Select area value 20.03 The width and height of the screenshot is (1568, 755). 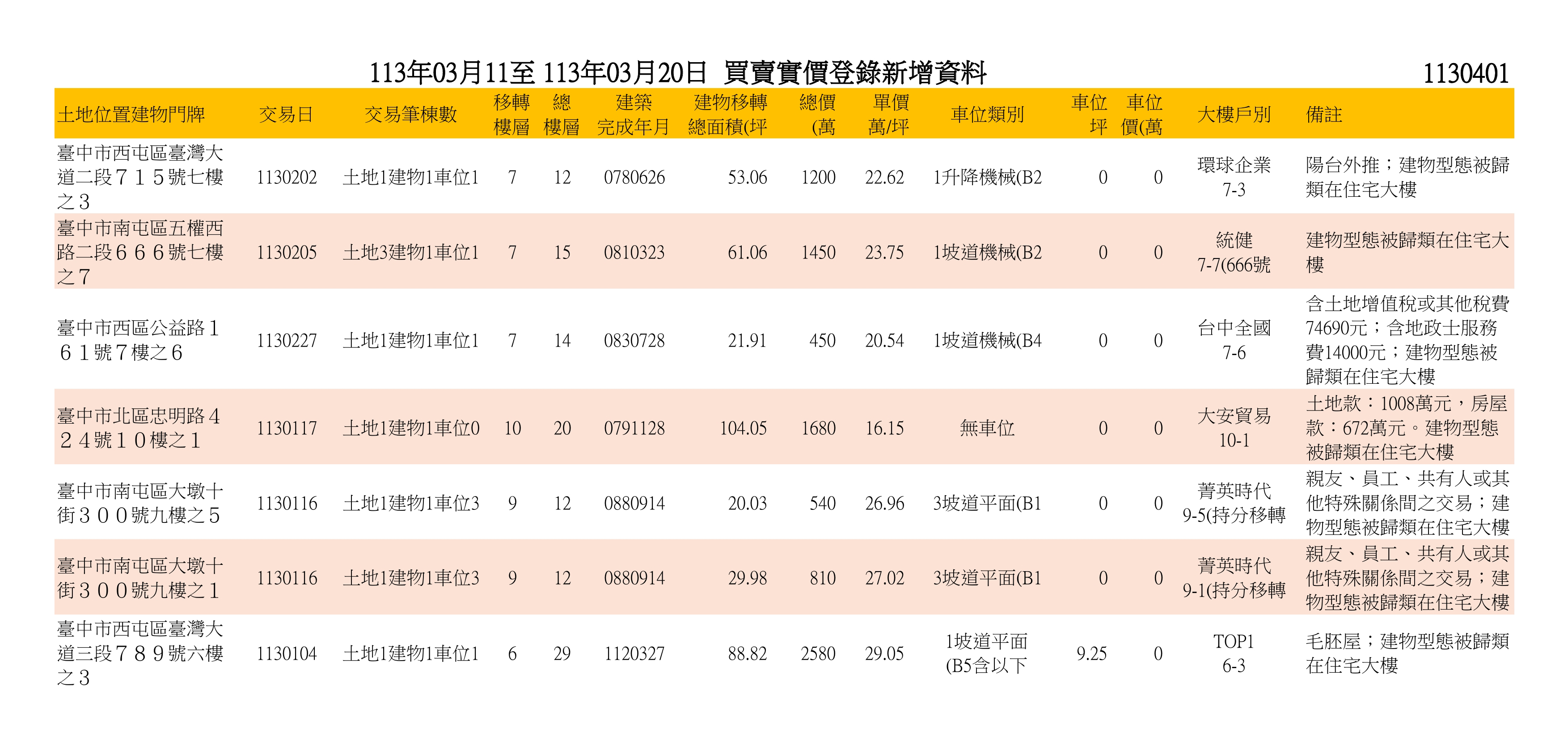(748, 504)
